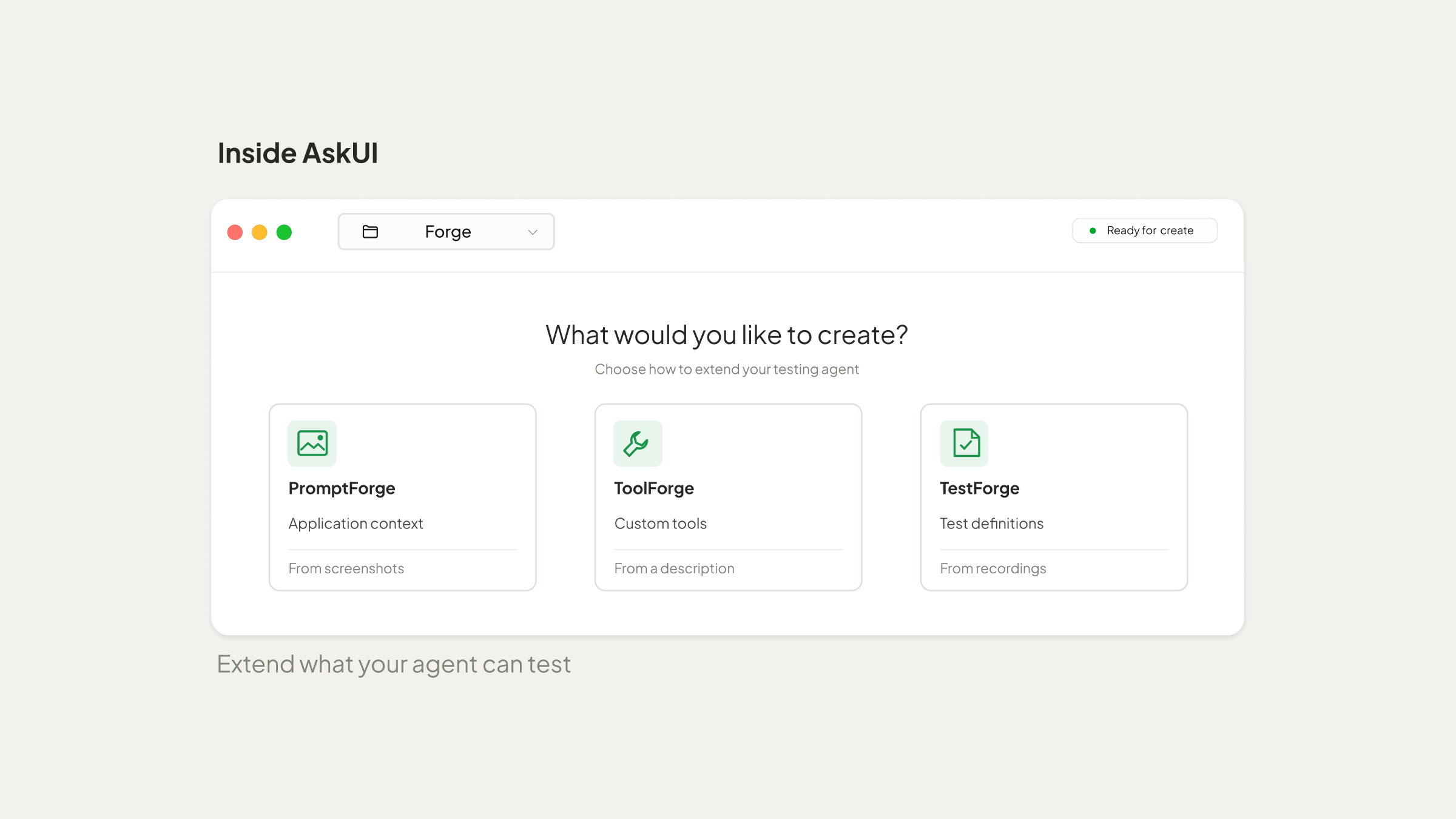Click the PromptForge image icon
The width and height of the screenshot is (1456, 819).
point(312,443)
